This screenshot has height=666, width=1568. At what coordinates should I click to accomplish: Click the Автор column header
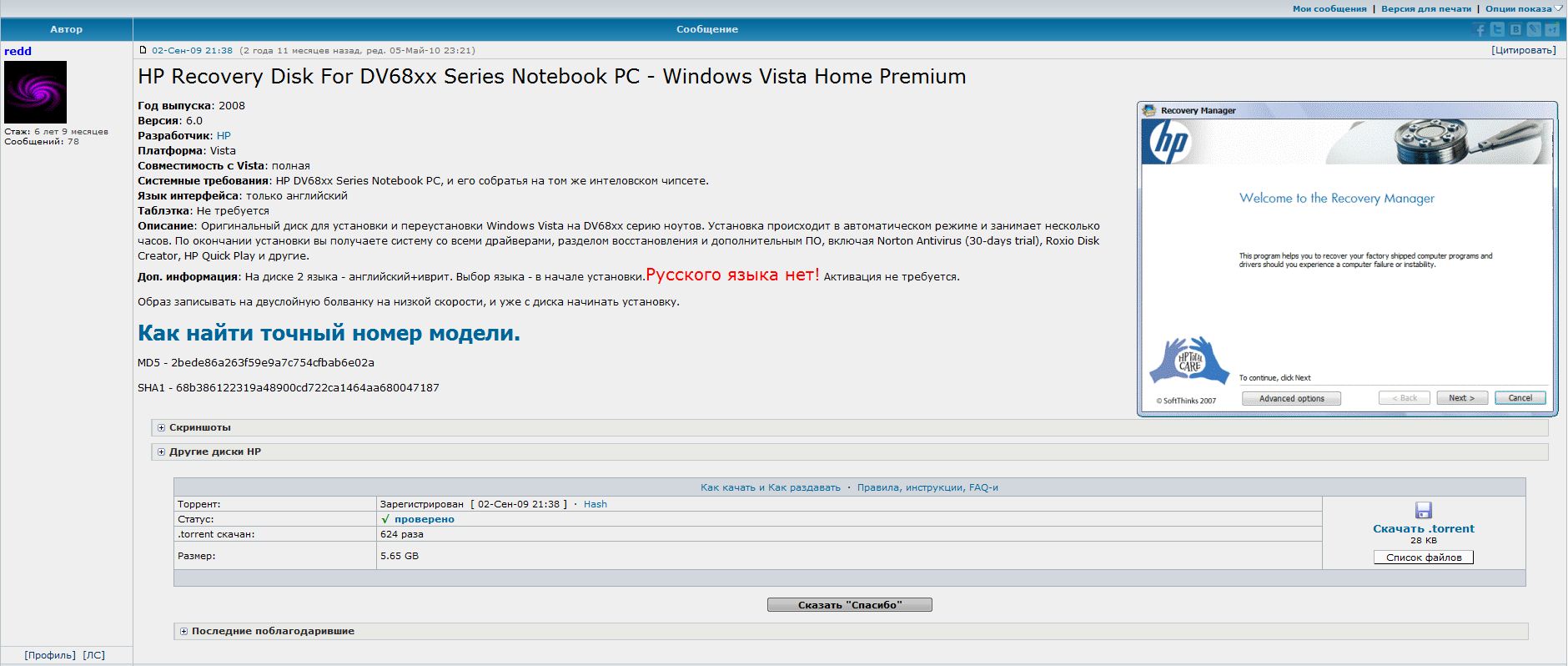coord(67,29)
